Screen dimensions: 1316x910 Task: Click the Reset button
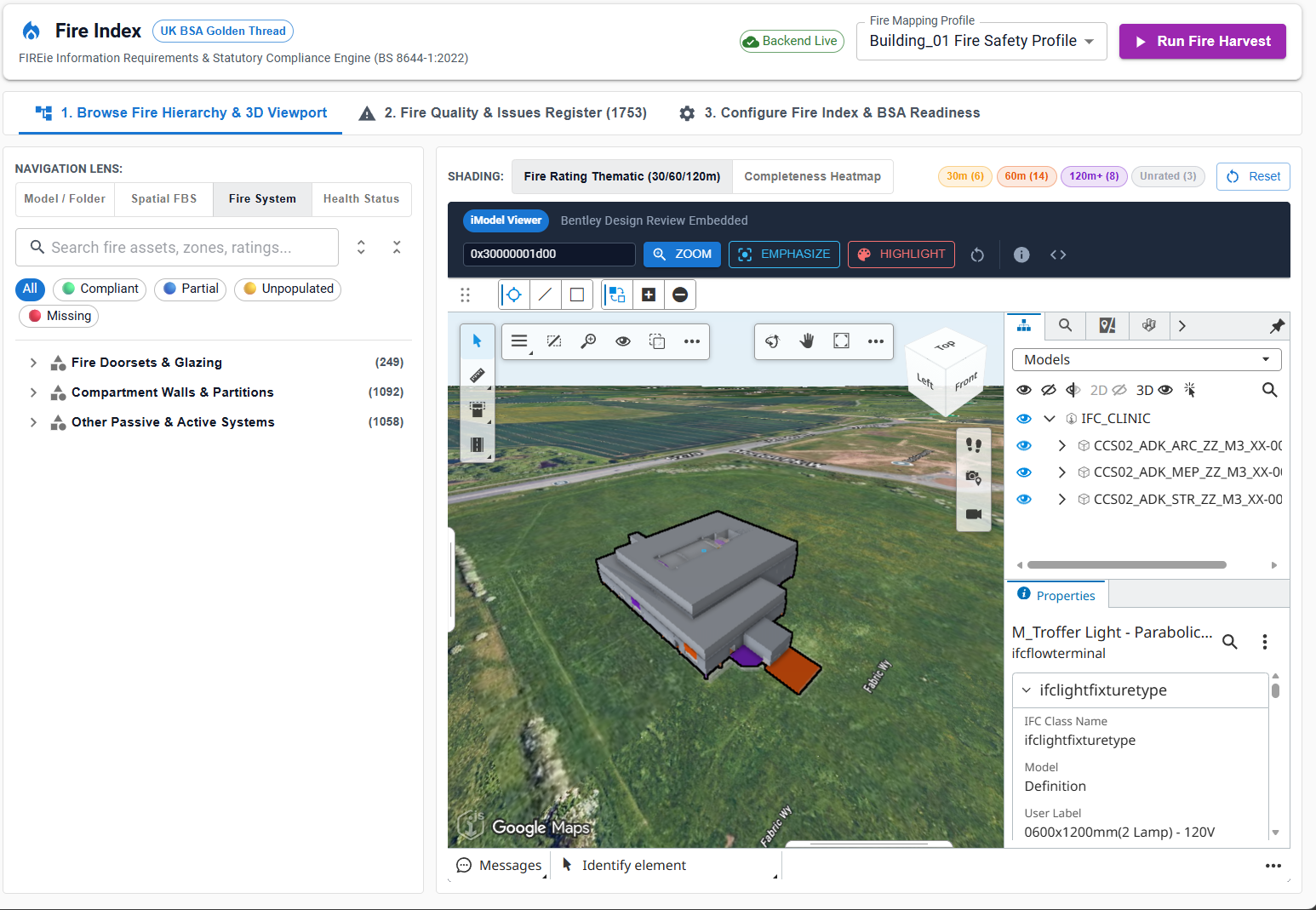point(1253,177)
